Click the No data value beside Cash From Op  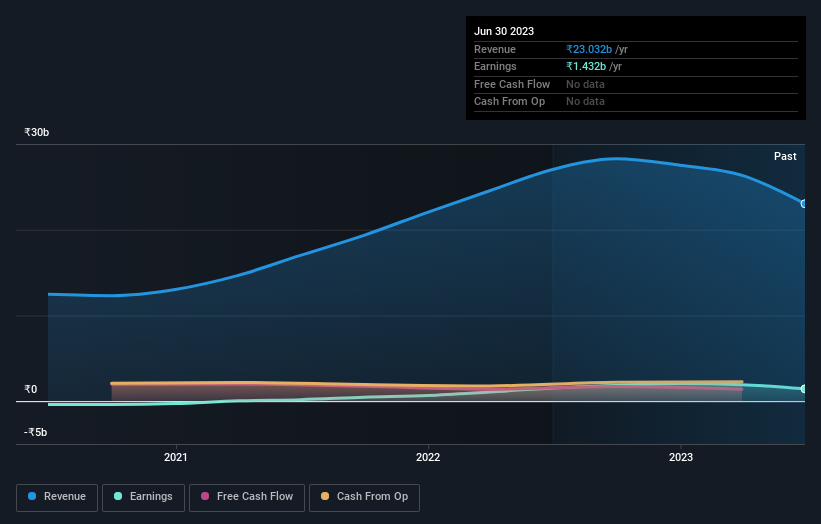[x=585, y=102]
